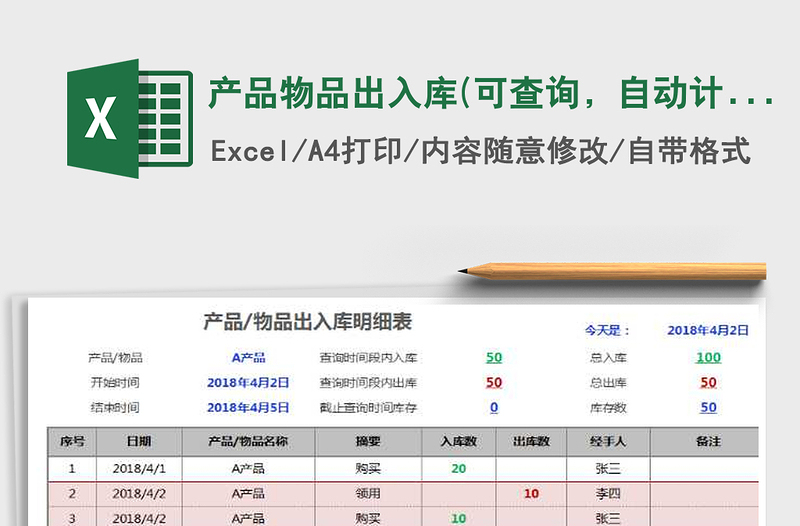Click date '2018/4/2' in row 3
This screenshot has height=526, width=800.
(139, 518)
